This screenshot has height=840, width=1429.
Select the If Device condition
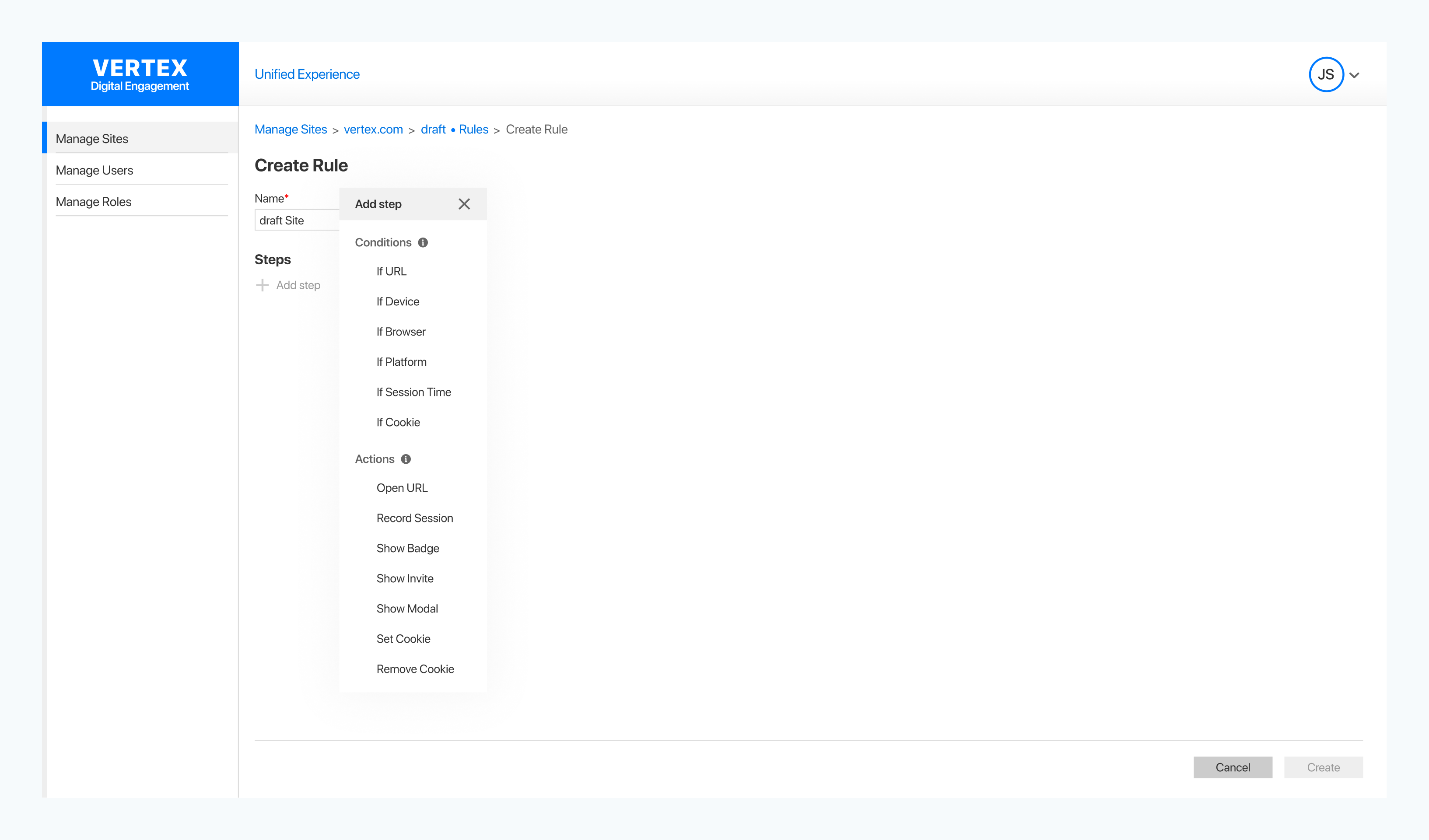(398, 302)
